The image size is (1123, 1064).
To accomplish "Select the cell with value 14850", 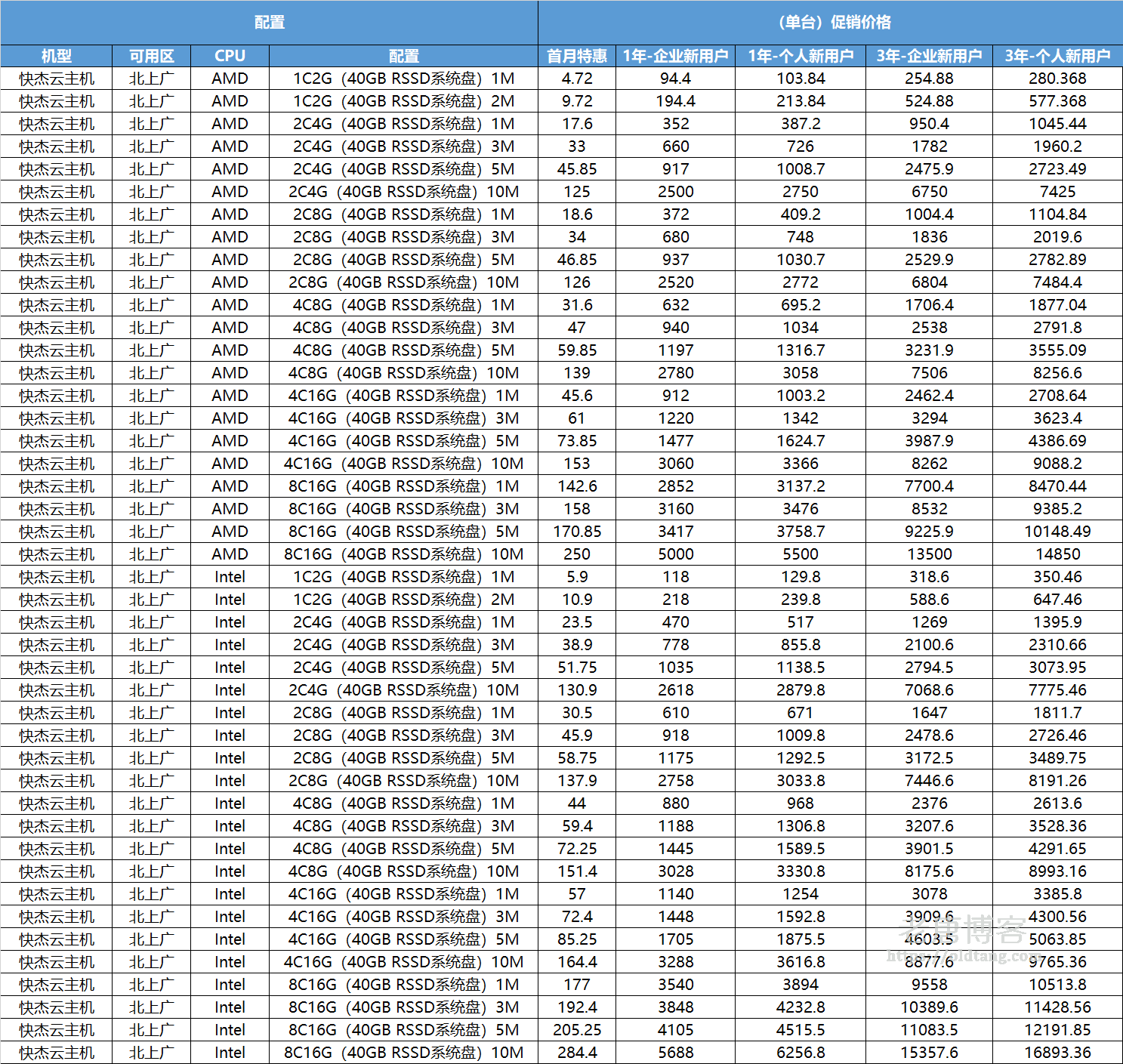I will pos(1057,554).
